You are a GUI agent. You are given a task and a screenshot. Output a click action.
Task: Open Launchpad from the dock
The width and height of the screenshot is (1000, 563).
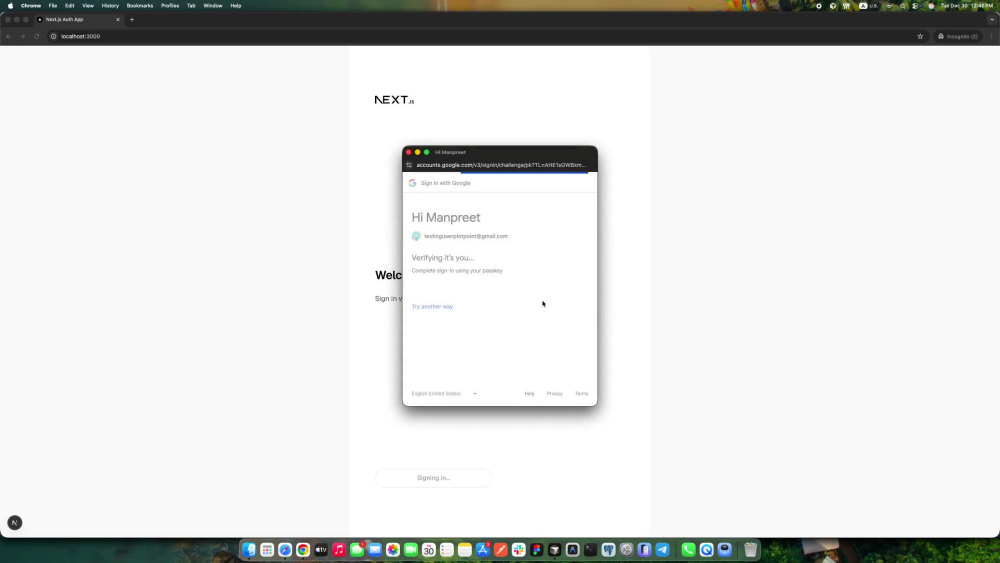pos(267,550)
